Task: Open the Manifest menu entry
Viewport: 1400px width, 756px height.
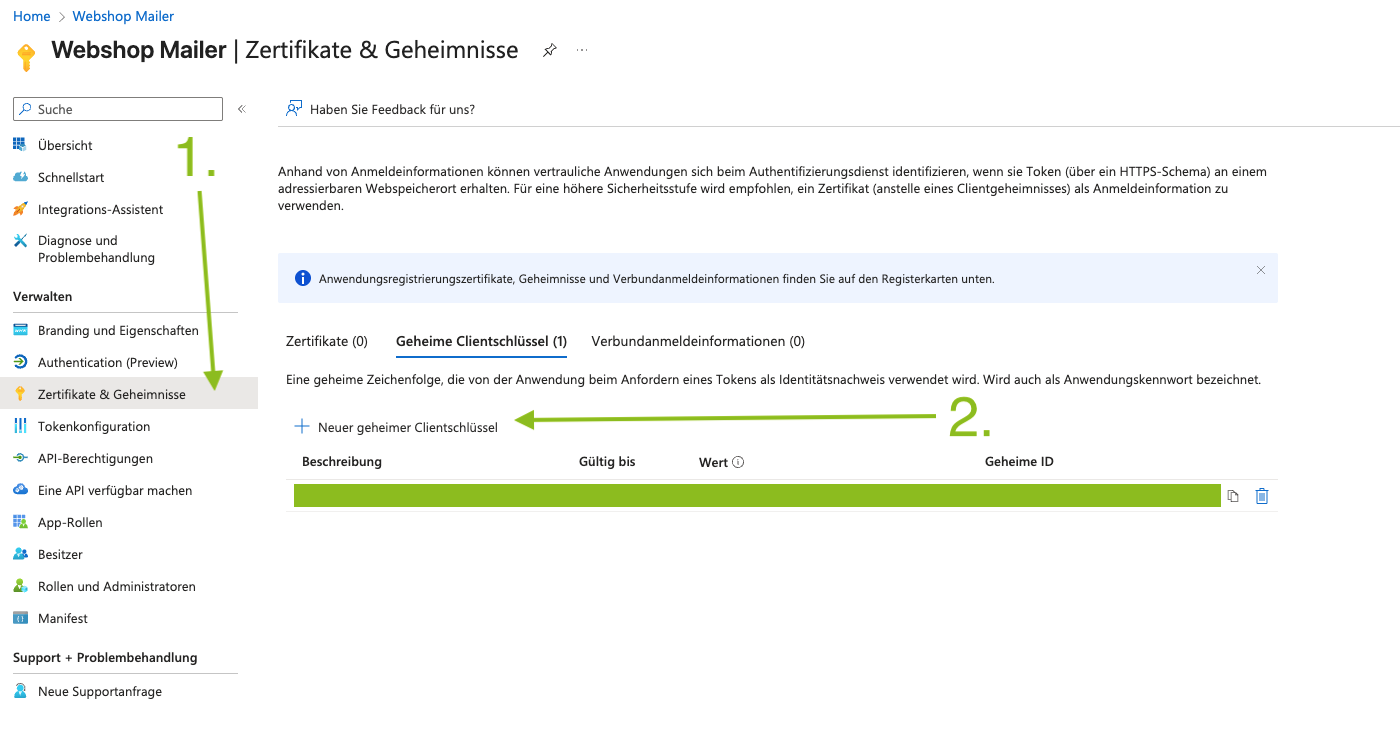Action: point(62,618)
